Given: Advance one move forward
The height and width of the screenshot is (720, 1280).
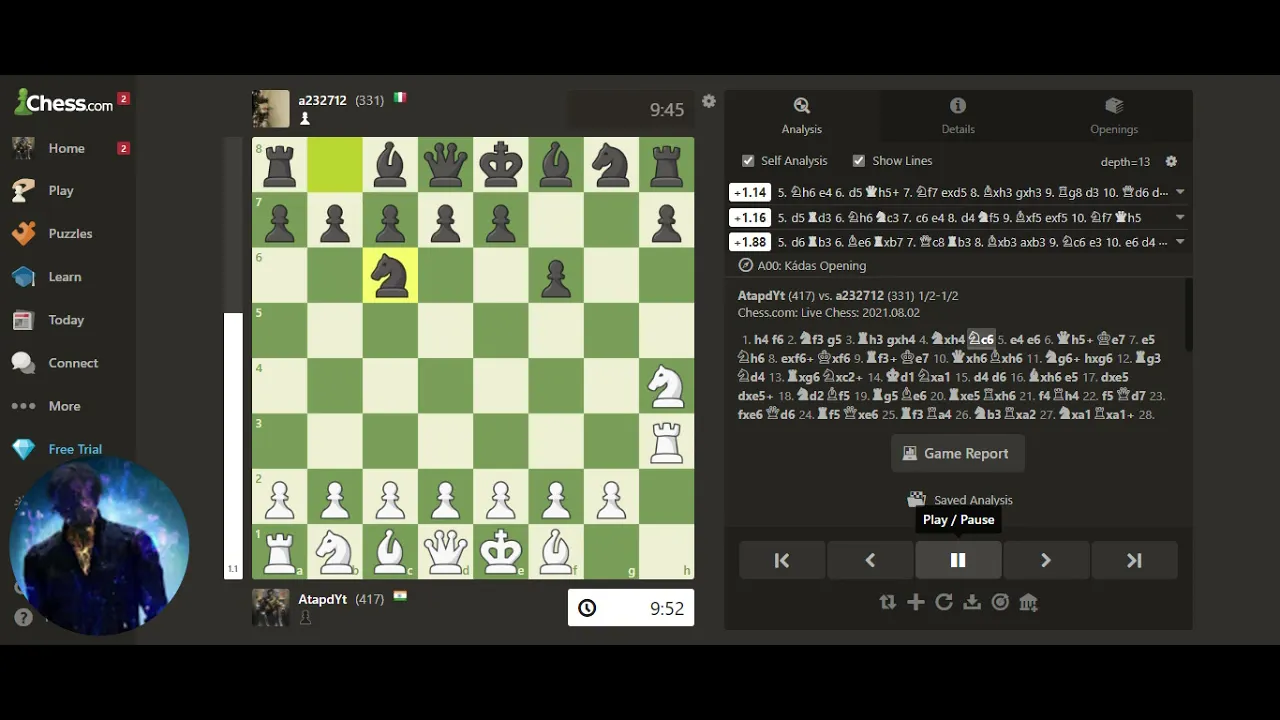Looking at the screenshot, I should [x=1046, y=561].
